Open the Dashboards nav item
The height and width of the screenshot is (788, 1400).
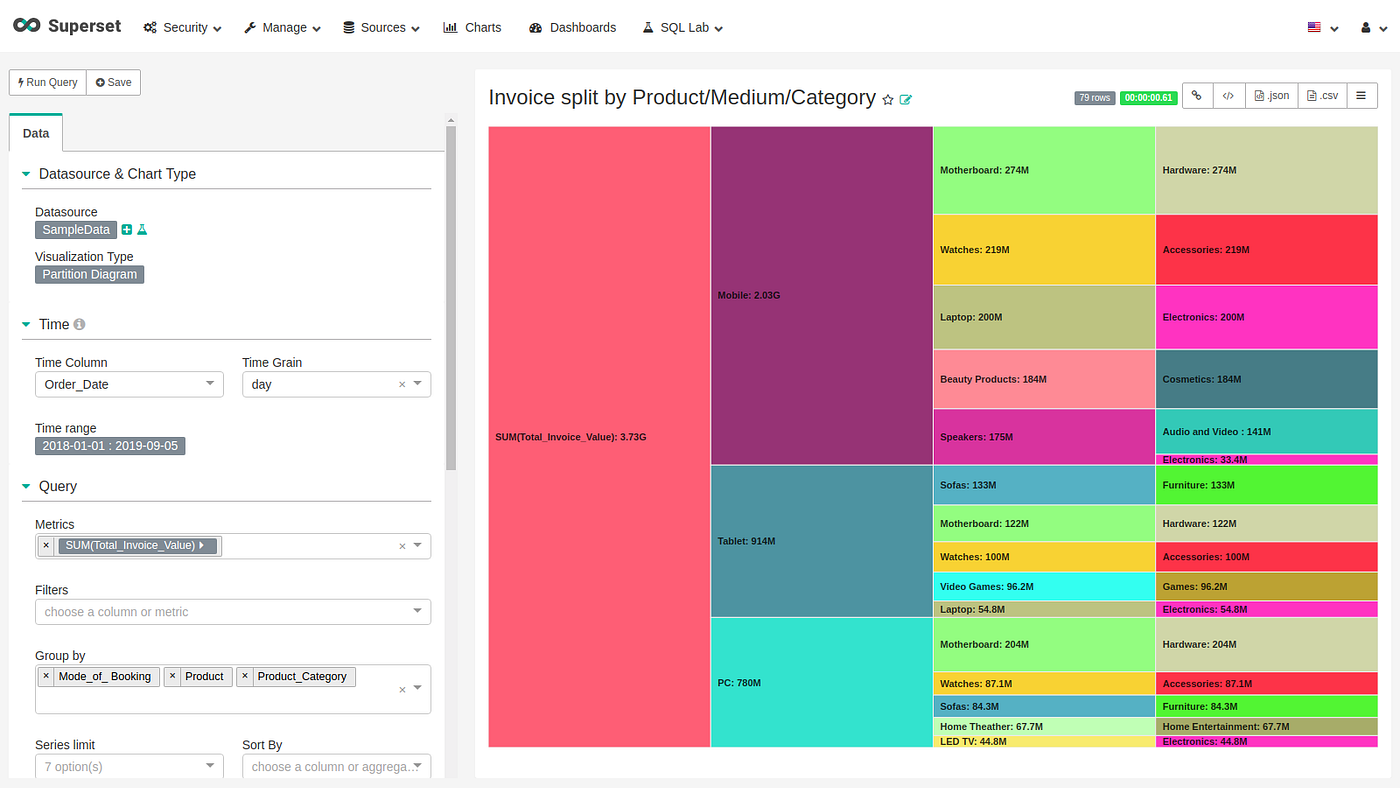click(572, 27)
